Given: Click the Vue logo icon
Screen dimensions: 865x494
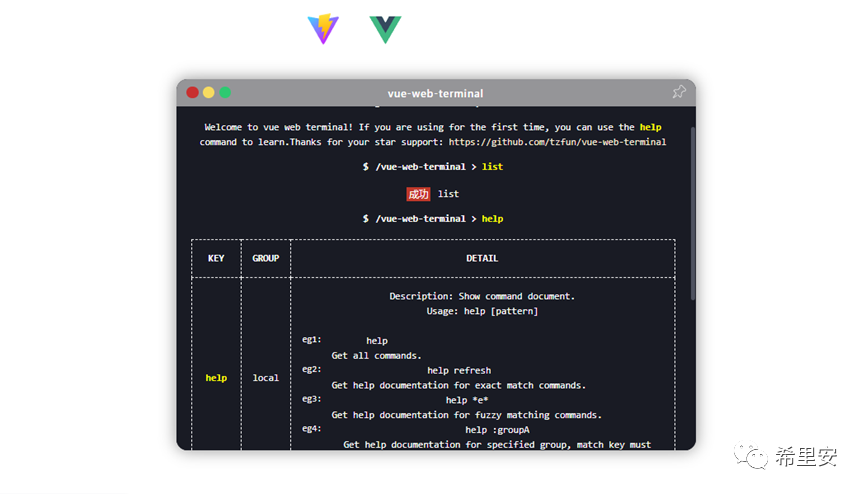Looking at the screenshot, I should pyautogui.click(x=385, y=29).
